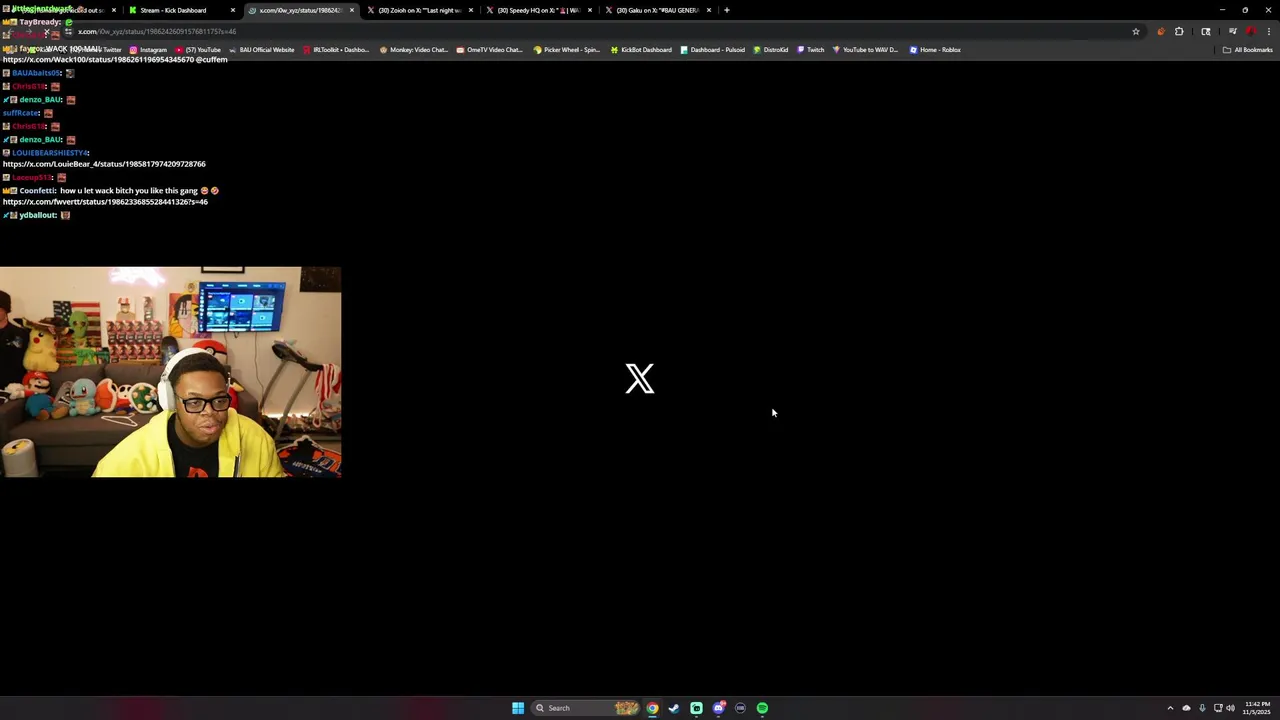Open the volume tray icon
The image size is (1280, 720).
point(1230,708)
